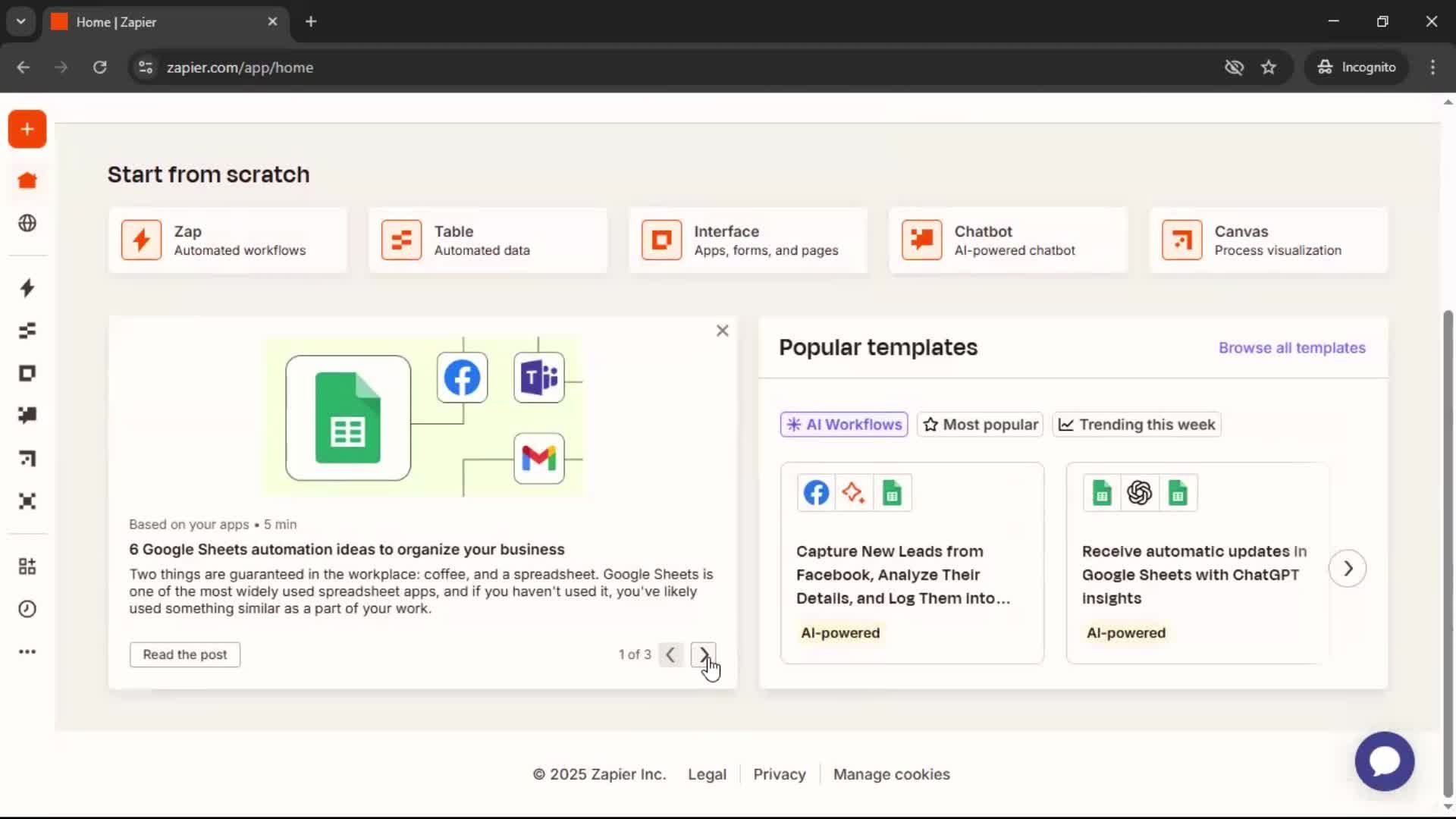The image size is (1456, 819).
Task: Select the Trending this week filter tab
Action: 1137,425
